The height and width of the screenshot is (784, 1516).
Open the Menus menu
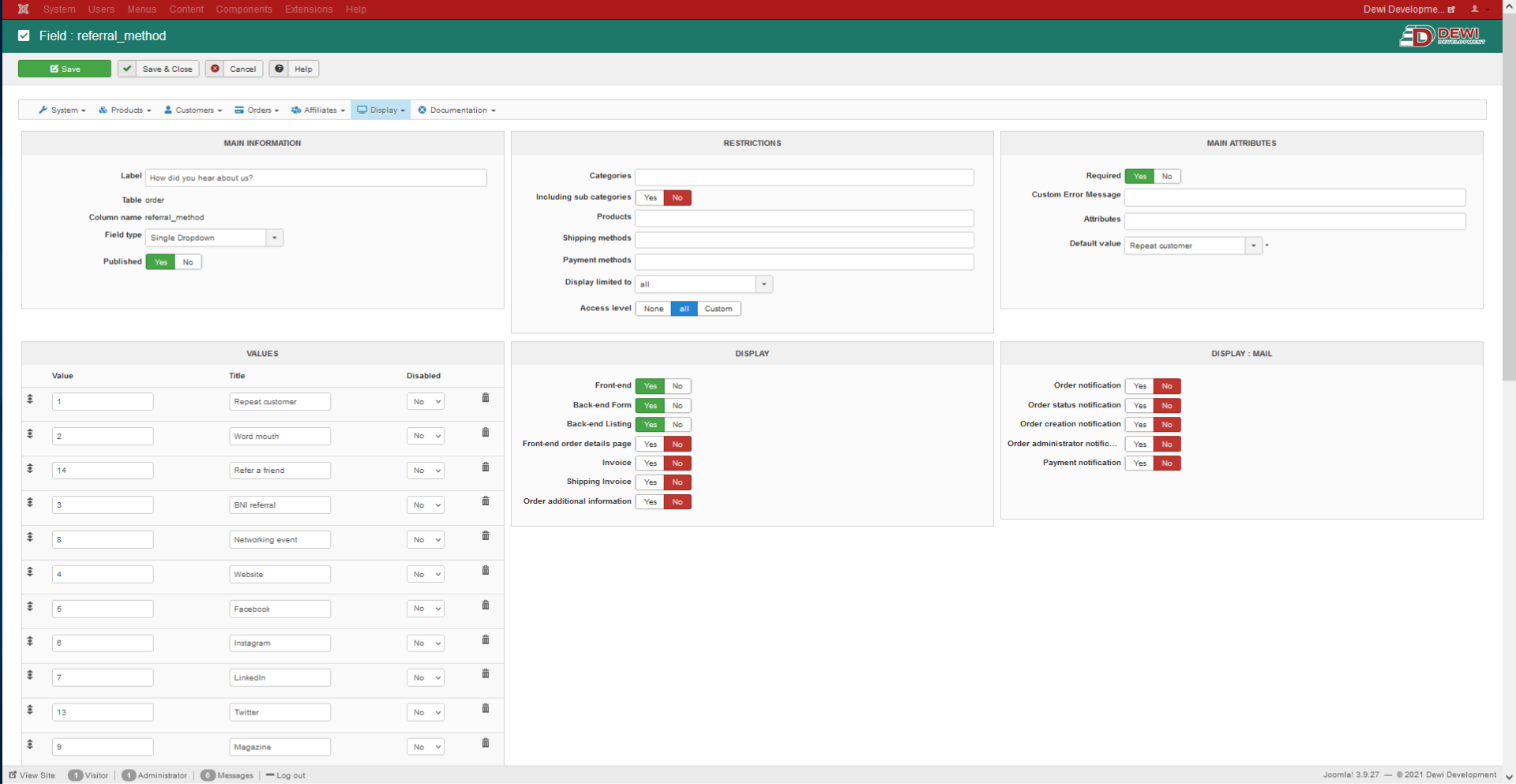(142, 9)
